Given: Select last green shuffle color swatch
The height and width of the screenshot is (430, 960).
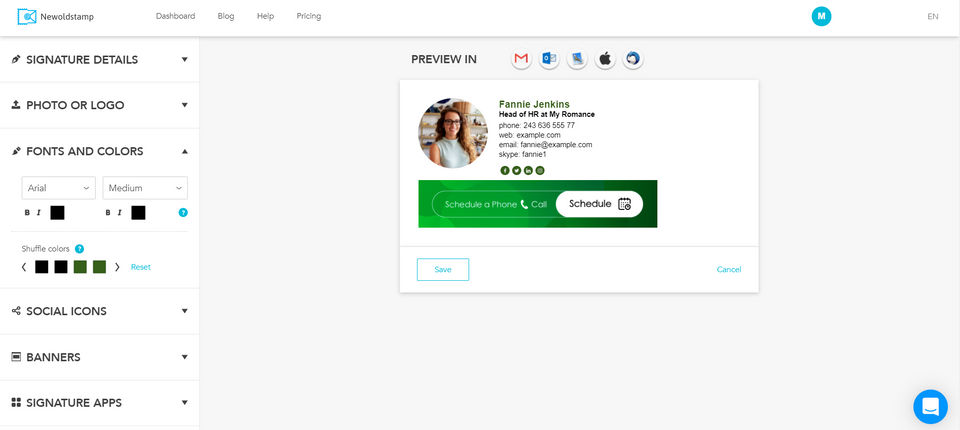Looking at the screenshot, I should (99, 267).
